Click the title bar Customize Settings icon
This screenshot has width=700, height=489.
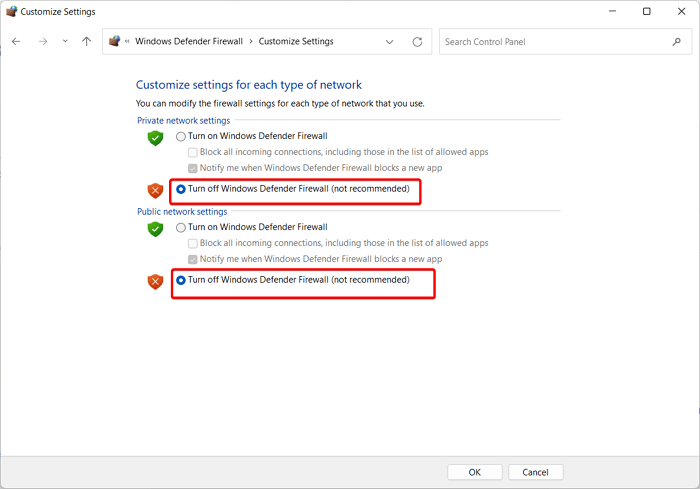(11, 11)
